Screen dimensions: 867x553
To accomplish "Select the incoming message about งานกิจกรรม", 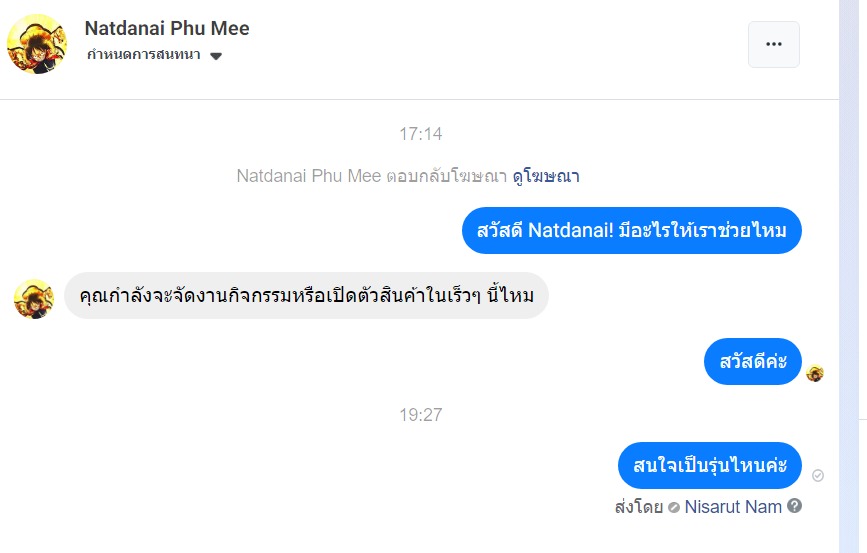I will [x=306, y=296].
